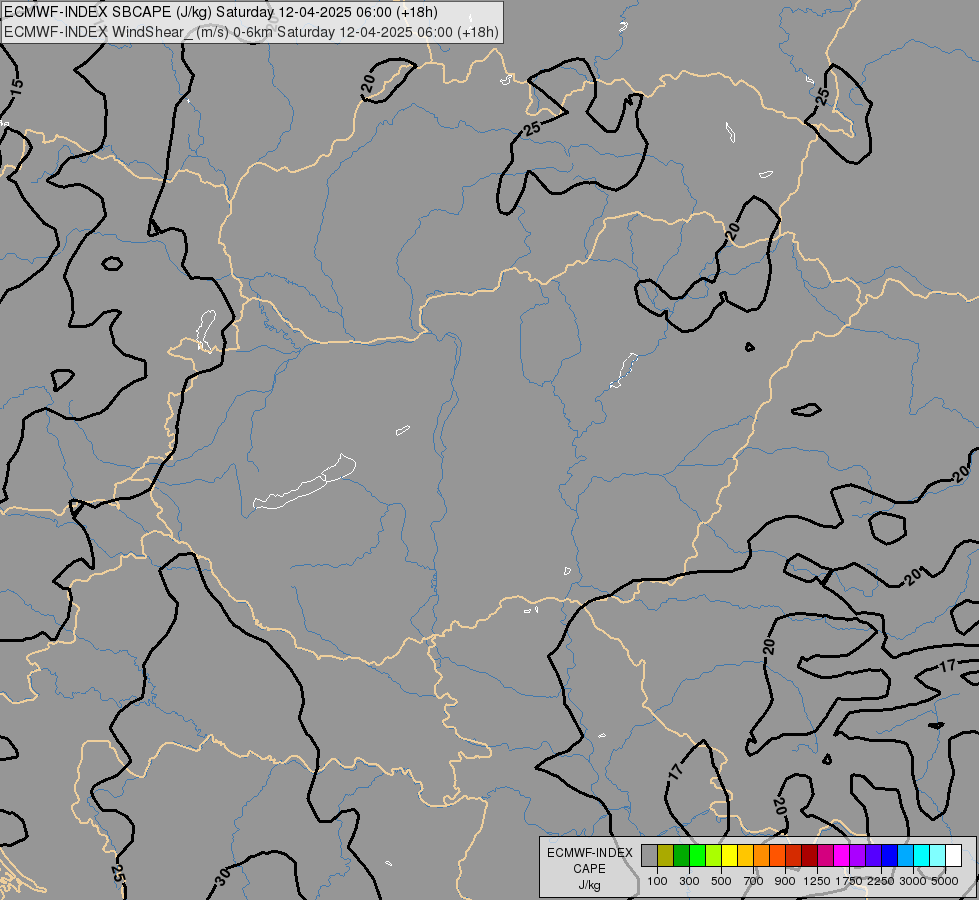Click the '30' wind shear contour label
Viewport: 979px width, 900px height.
223,877
